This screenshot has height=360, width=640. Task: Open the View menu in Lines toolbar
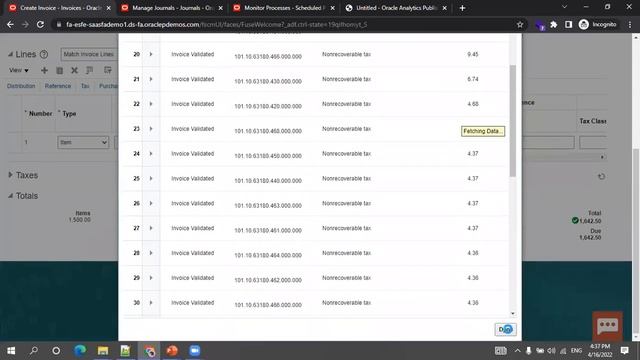pos(19,70)
